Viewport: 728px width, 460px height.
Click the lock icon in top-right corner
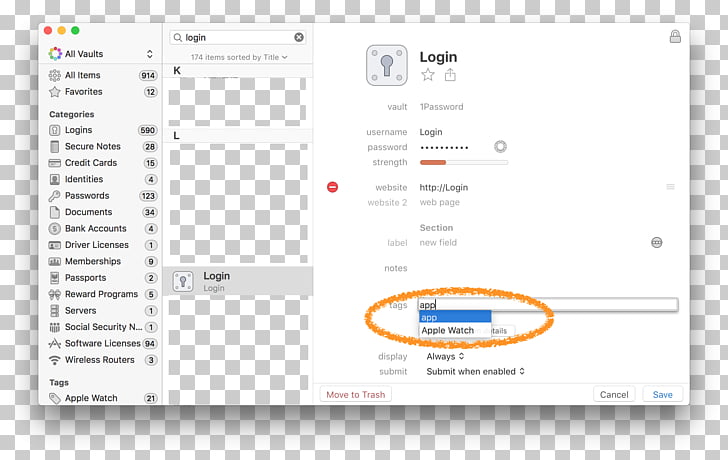[x=675, y=37]
